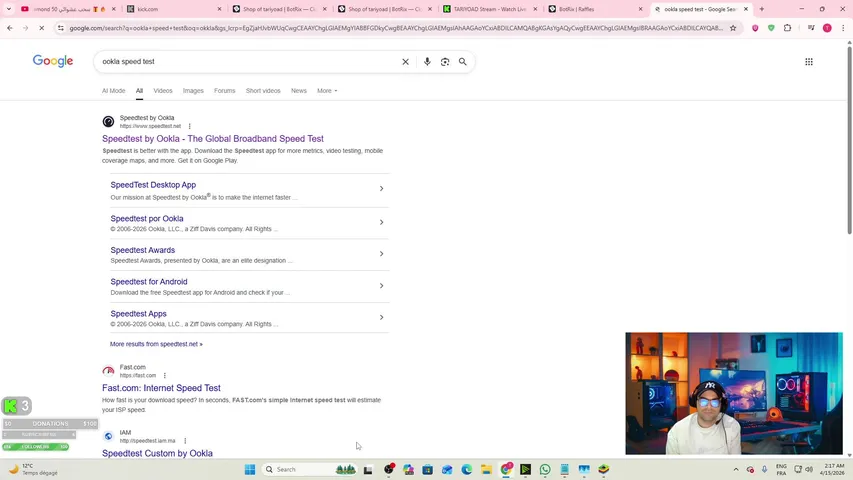Screen dimensions: 853x480
Task: Open the Speedtest por Ookla link
Action: 147,219
